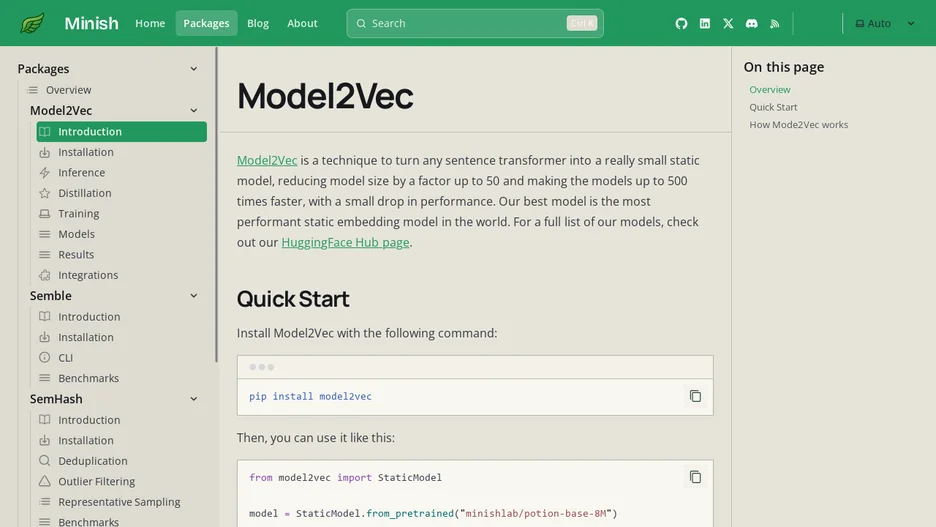Click the sidebar vertical scrollbar
Image resolution: width=936 pixels, height=527 pixels.
click(x=216, y=204)
